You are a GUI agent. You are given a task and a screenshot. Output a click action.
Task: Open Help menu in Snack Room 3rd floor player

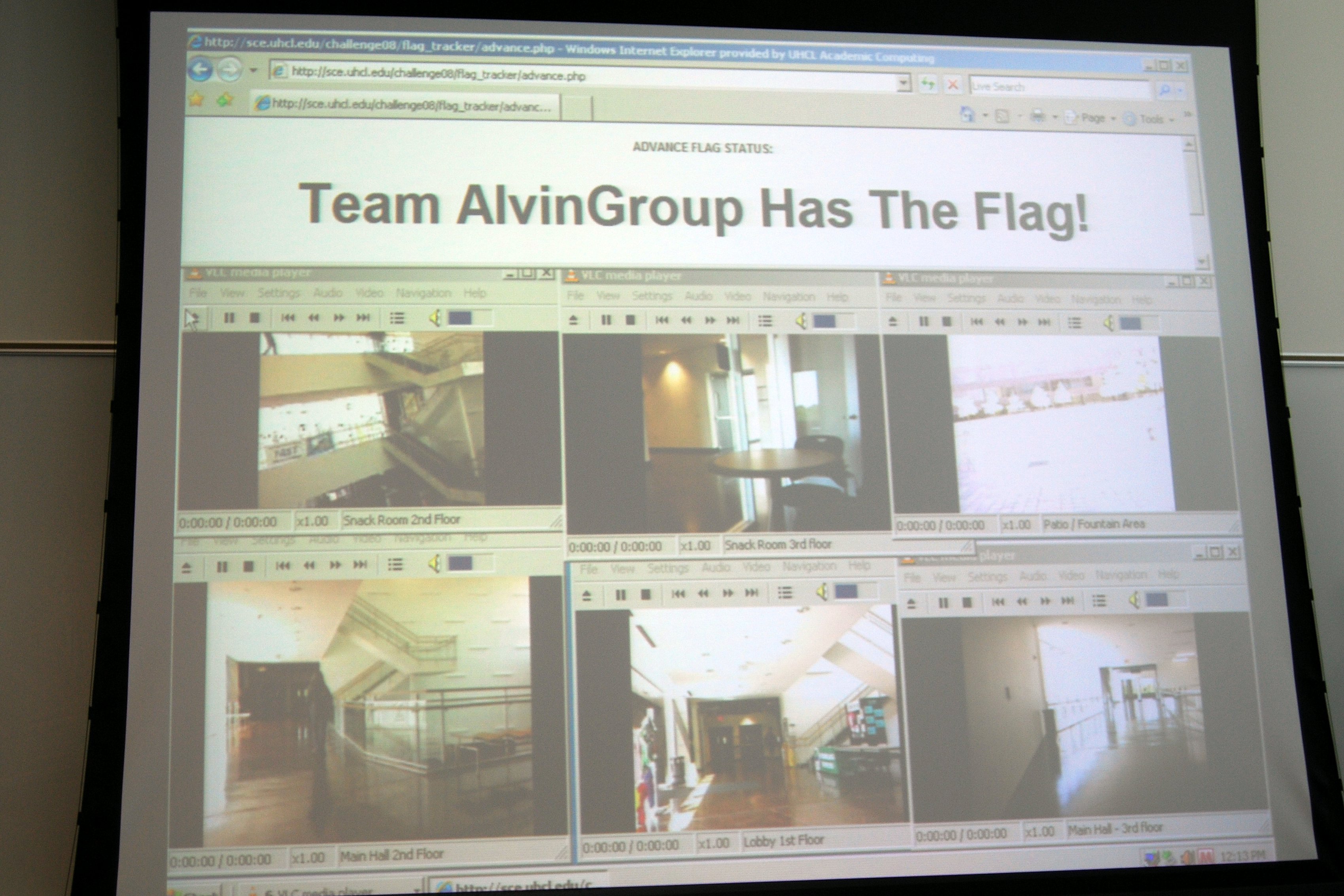tap(837, 297)
